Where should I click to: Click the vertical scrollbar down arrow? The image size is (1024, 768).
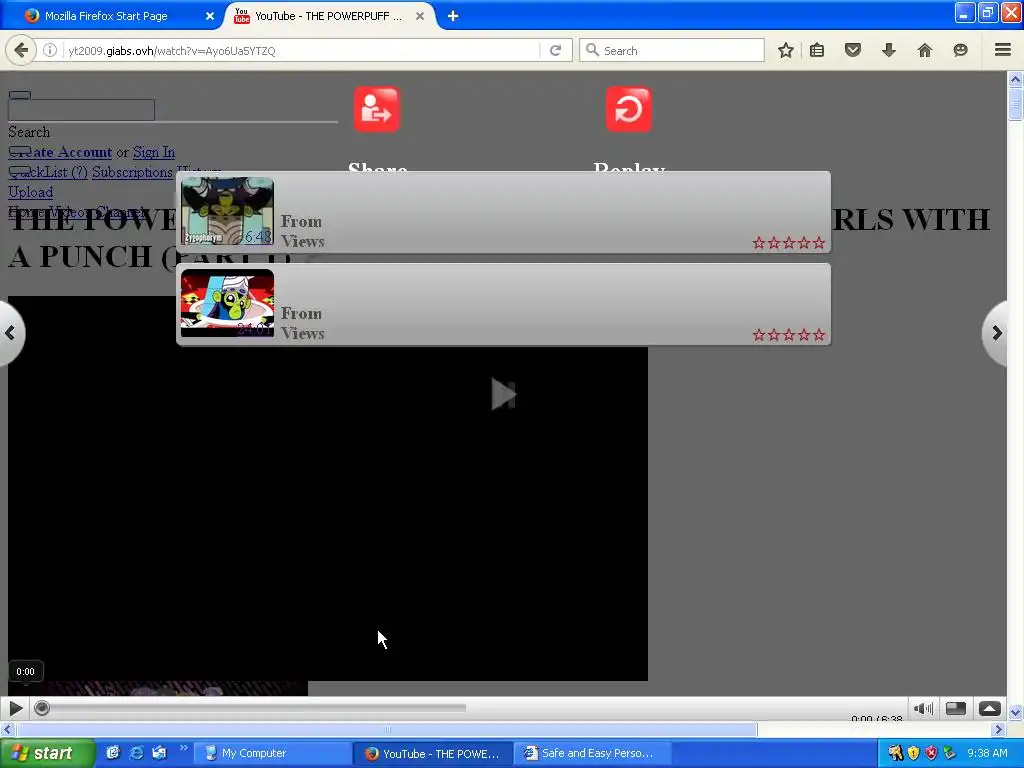(1015, 712)
